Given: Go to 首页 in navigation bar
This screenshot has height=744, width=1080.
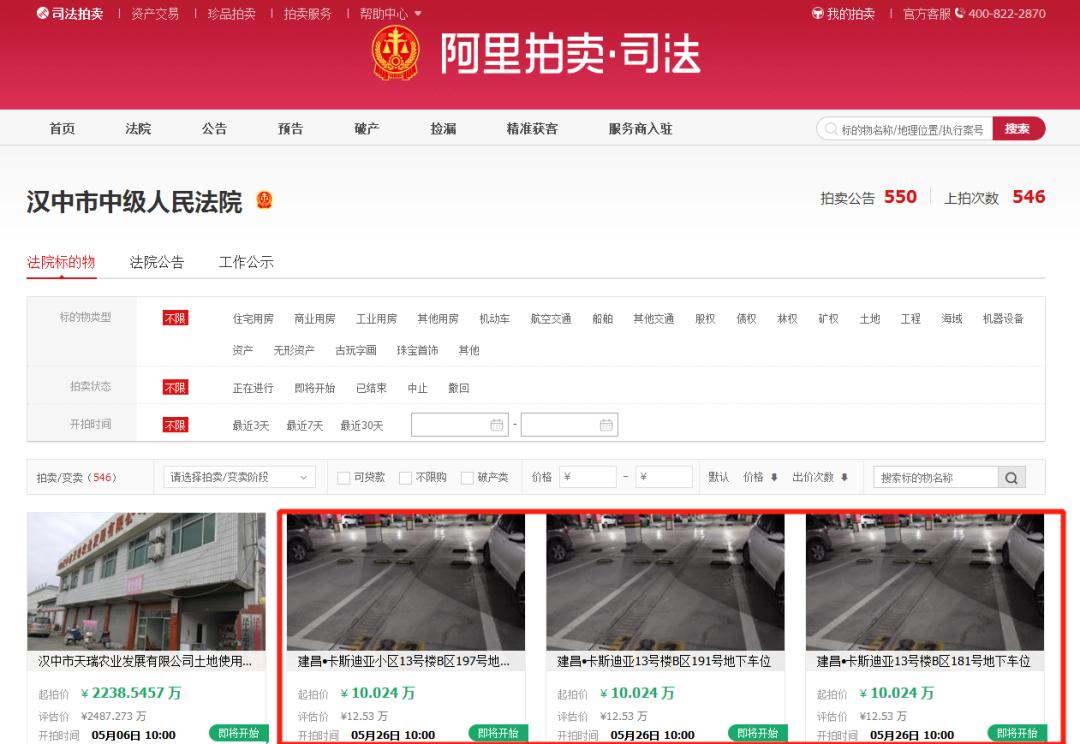Looking at the screenshot, I should tap(62, 129).
